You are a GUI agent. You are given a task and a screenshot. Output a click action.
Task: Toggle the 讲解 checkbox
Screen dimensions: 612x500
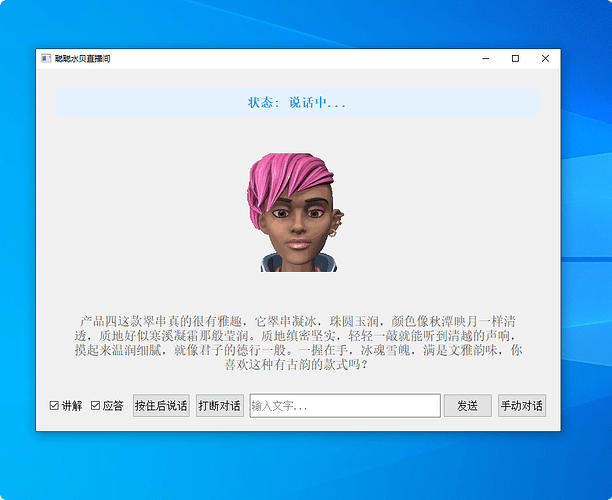[54, 406]
